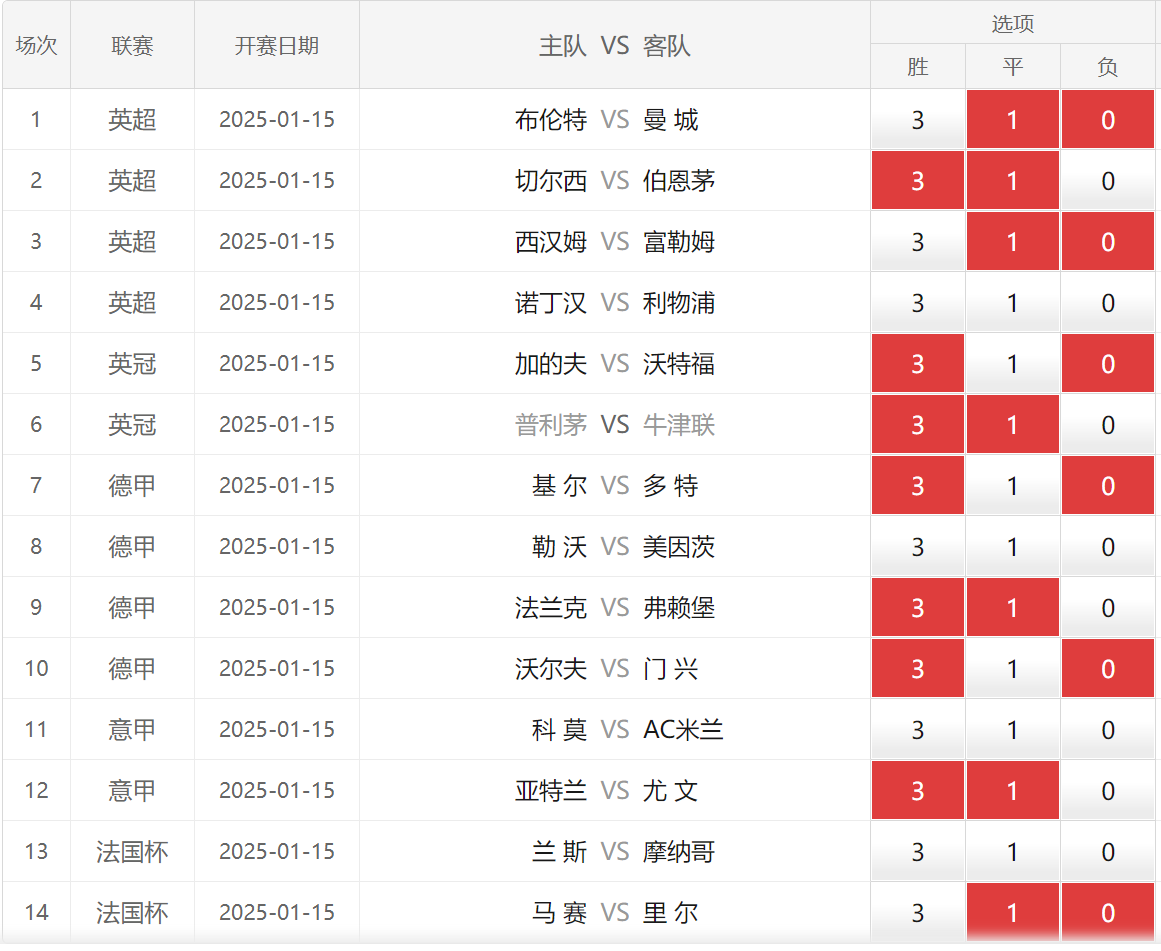Click the 主队 VS 客队 column header

tap(615, 45)
